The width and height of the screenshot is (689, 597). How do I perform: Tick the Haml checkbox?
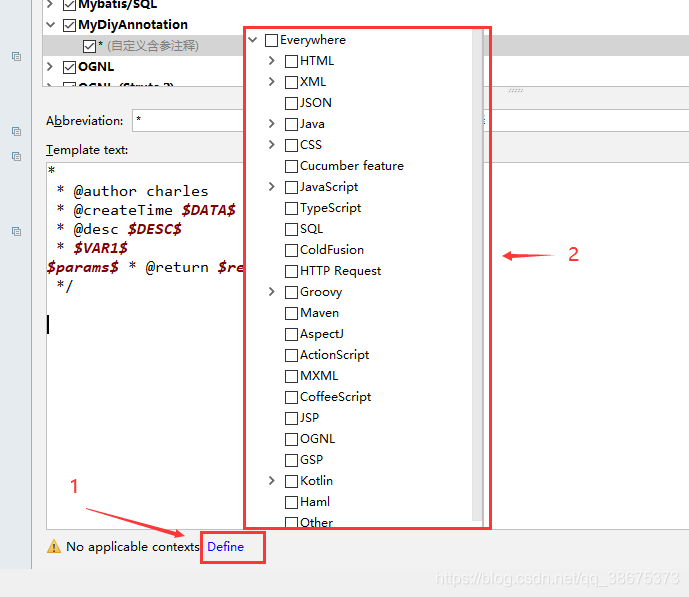pos(291,503)
